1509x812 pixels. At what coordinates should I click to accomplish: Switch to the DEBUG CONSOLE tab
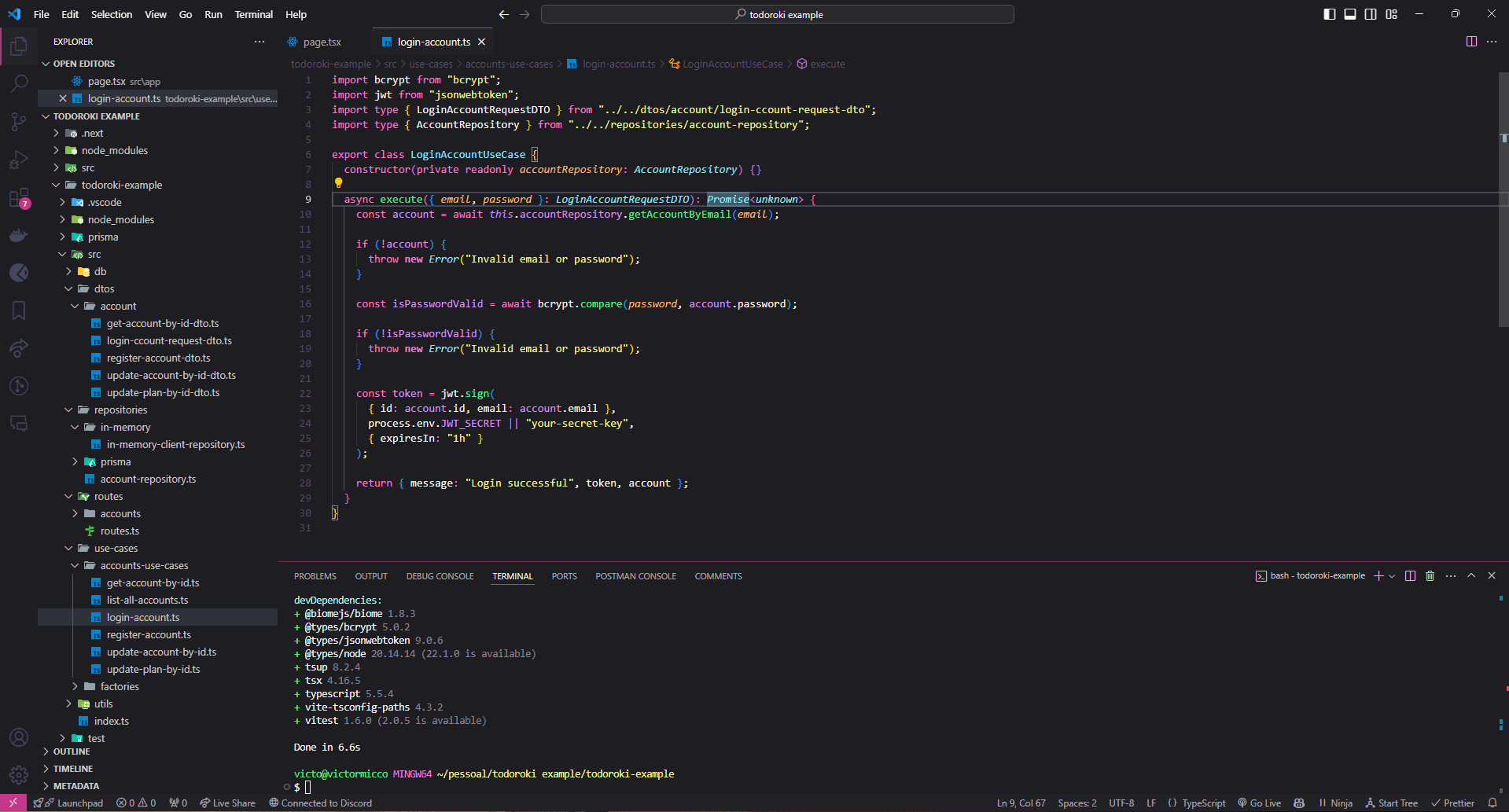(440, 577)
